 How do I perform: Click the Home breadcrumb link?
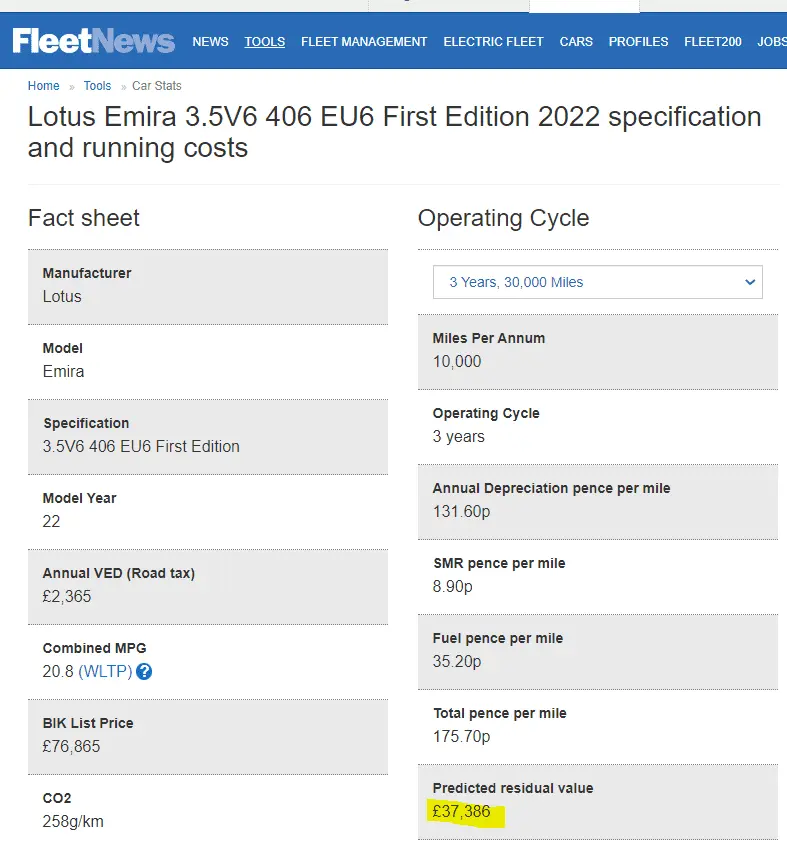pyautogui.click(x=44, y=86)
